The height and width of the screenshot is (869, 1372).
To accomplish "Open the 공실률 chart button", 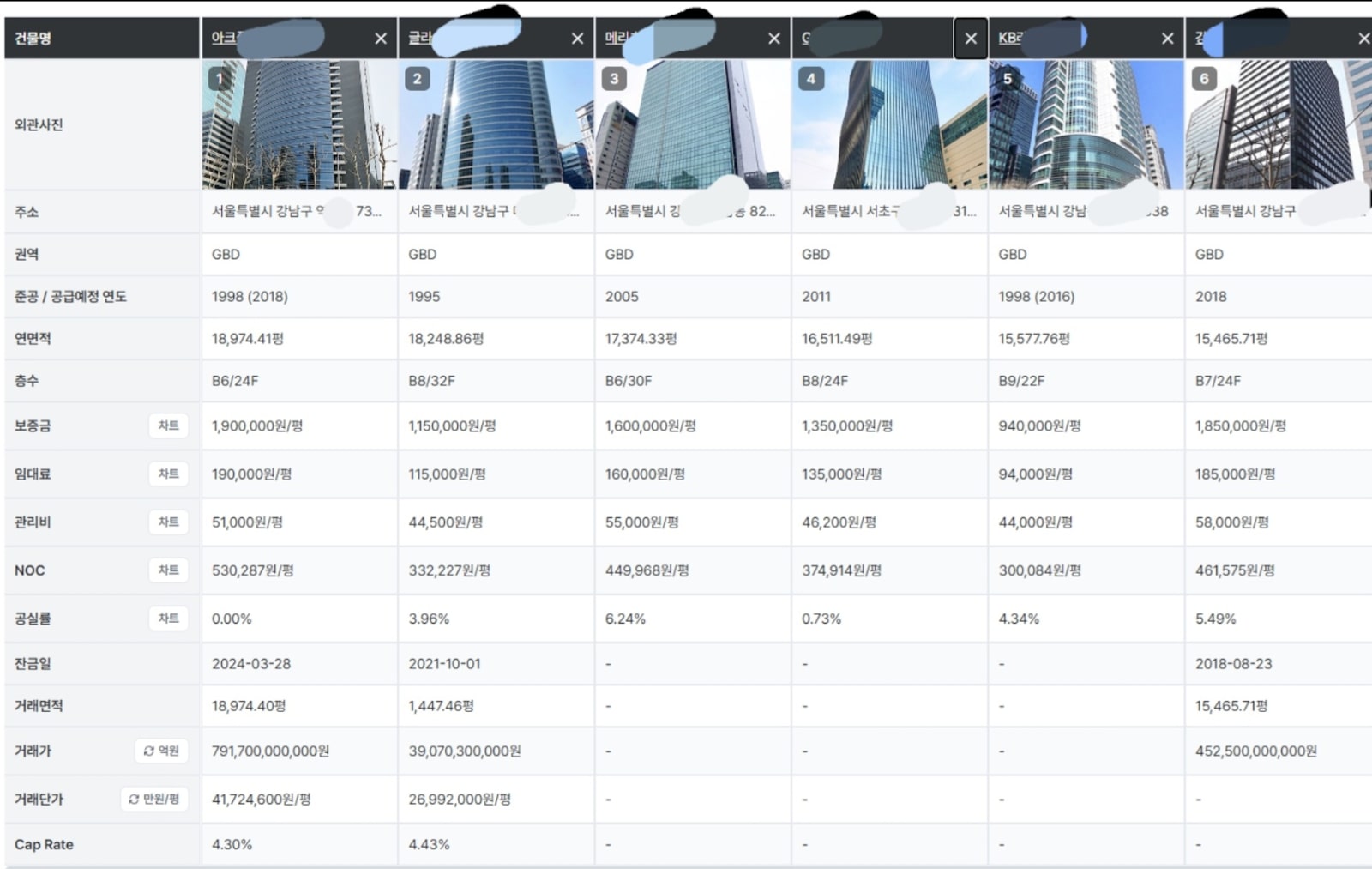I will coord(169,618).
